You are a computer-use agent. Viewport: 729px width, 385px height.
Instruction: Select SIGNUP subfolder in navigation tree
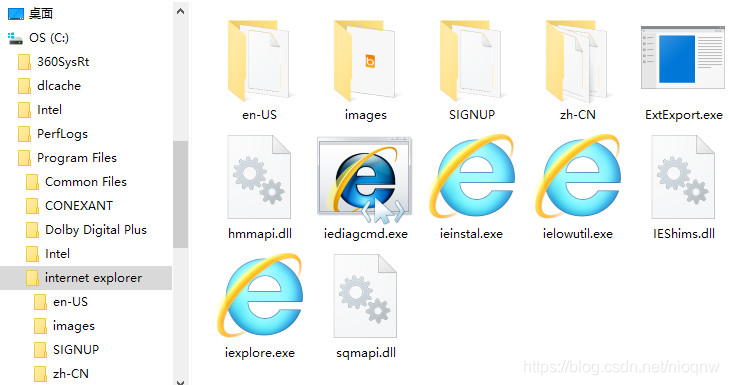coord(66,350)
